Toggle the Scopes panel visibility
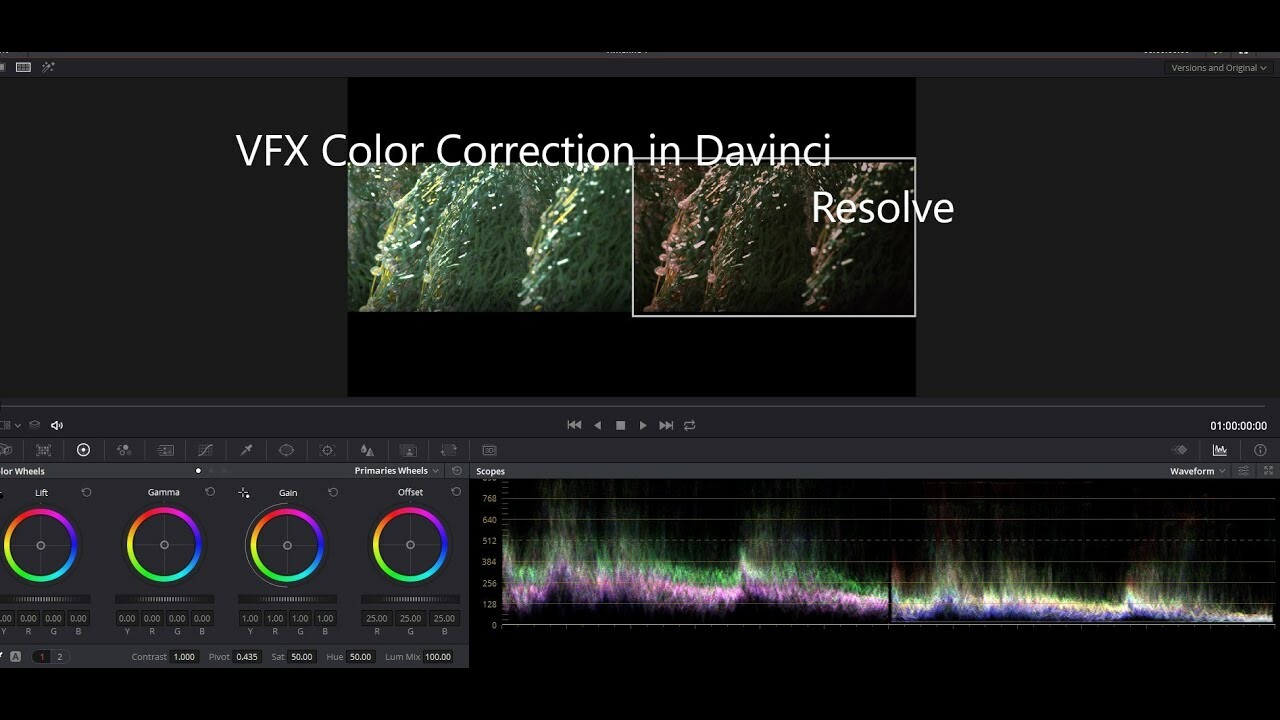Screen dimensions: 1280x720 click(1220, 450)
